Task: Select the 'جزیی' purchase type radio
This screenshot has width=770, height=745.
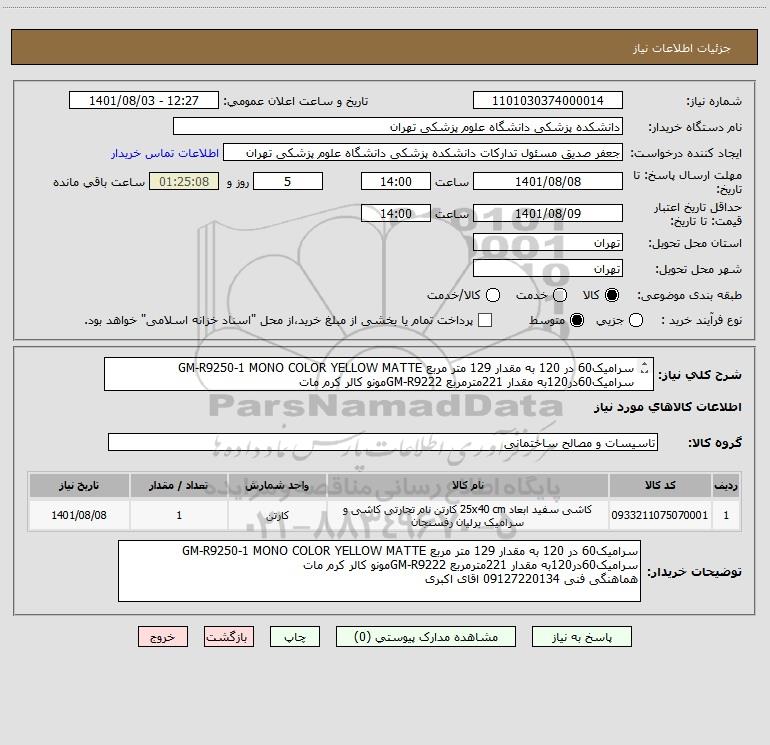Action: pyautogui.click(x=636, y=321)
